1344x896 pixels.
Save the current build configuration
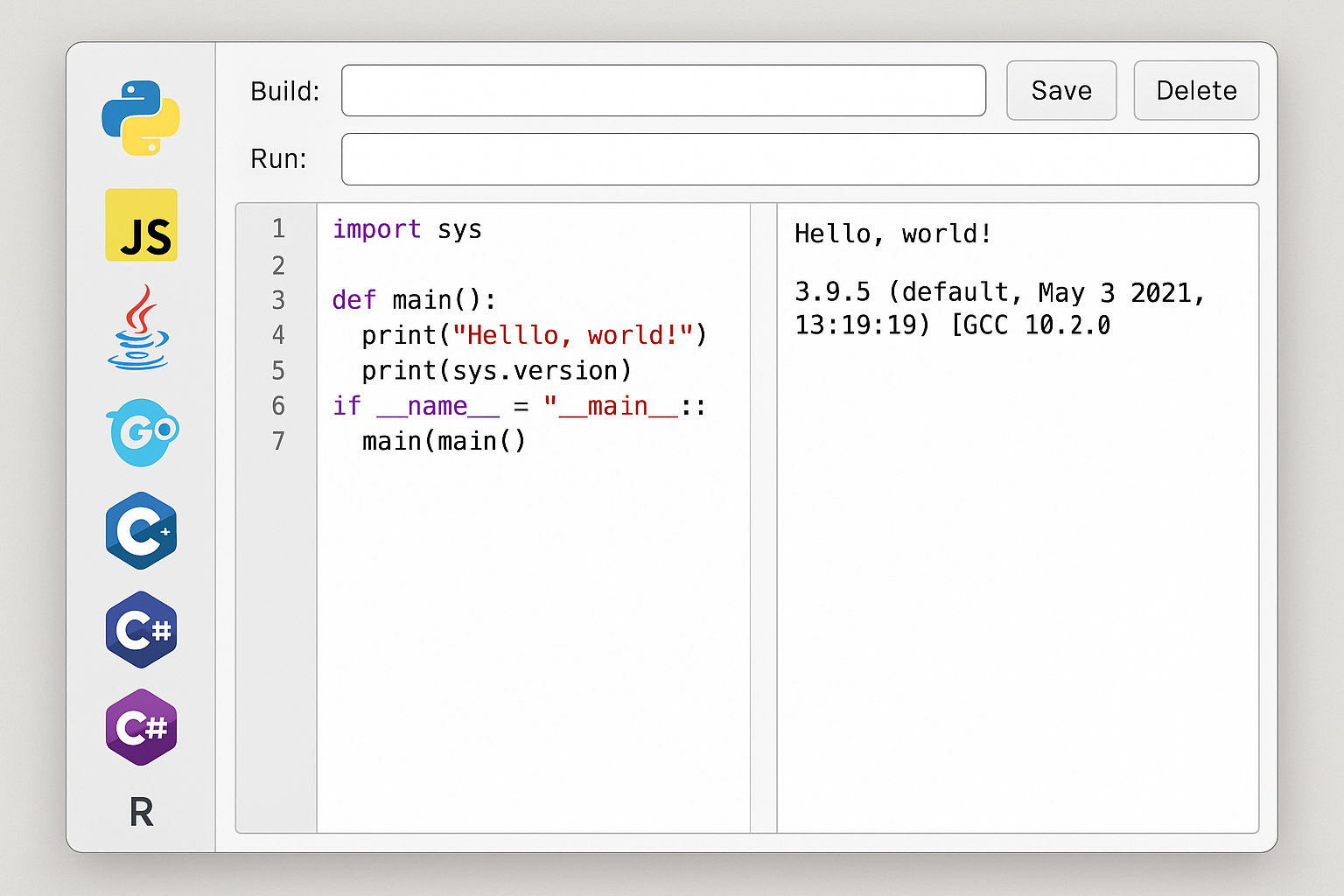click(x=1061, y=90)
